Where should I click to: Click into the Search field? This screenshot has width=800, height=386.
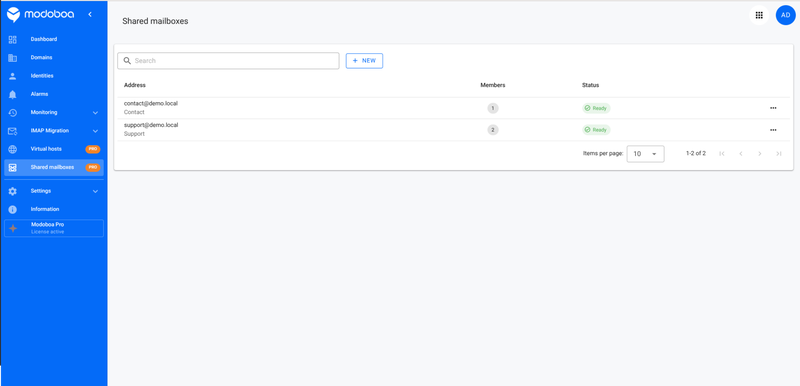coord(228,61)
